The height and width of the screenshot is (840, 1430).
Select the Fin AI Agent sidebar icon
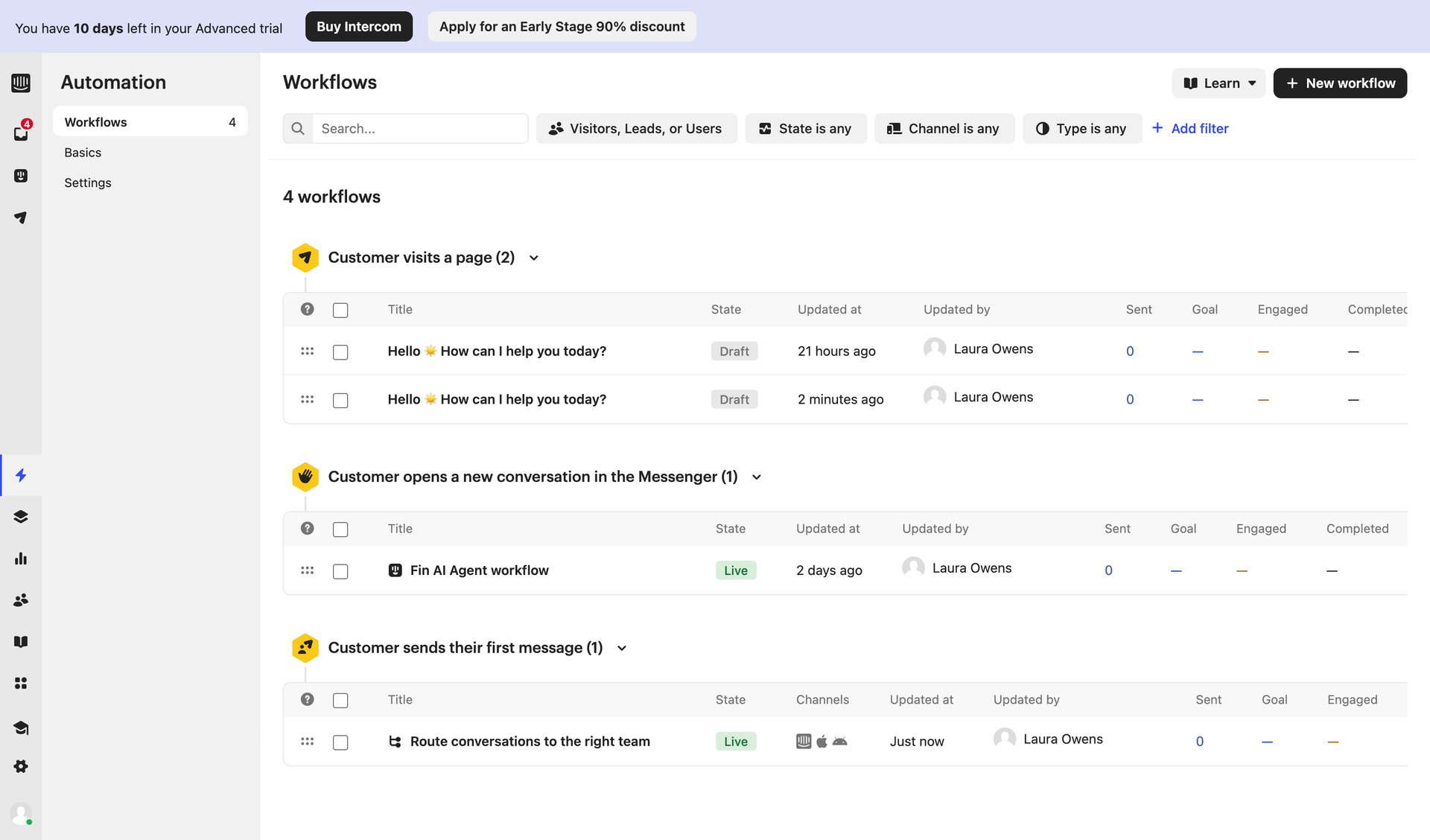21,176
